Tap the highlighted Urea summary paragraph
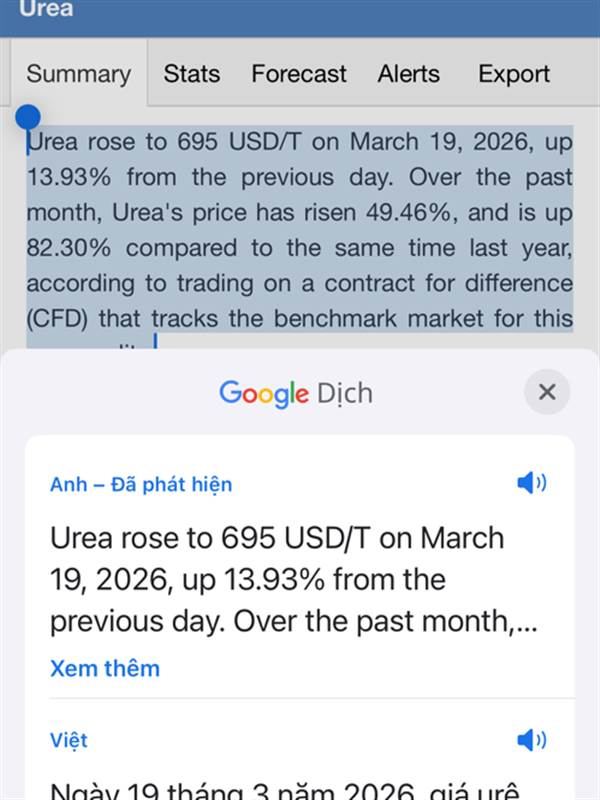Viewport: 600px width, 800px height. (300, 230)
